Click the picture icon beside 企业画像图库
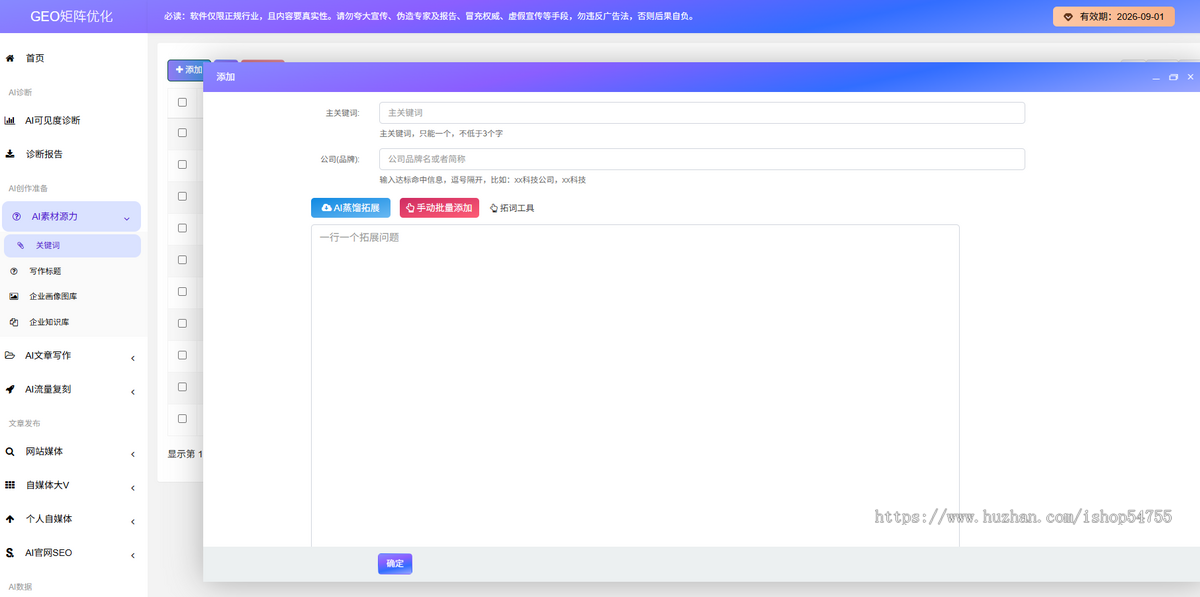Viewport: 1200px width, 597px height. [x=14, y=296]
